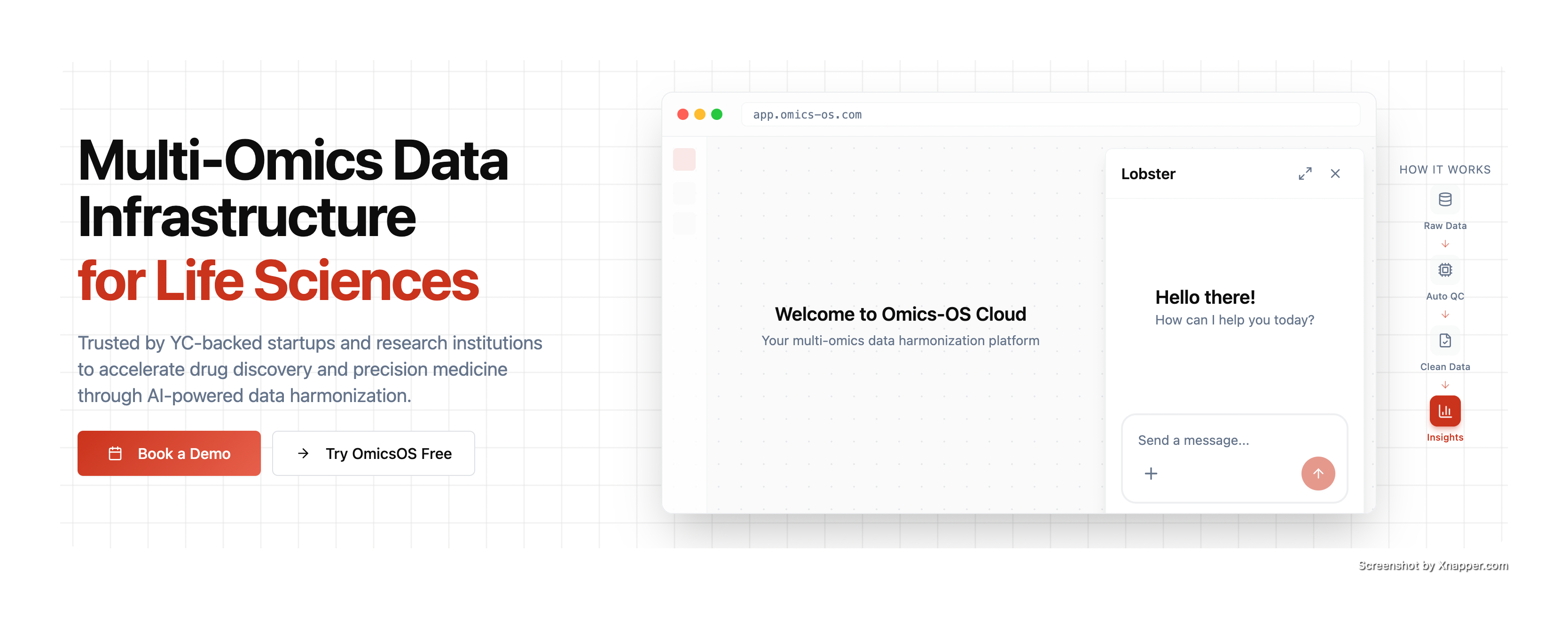Click the yellow window minimize dot
The height and width of the screenshot is (632, 1568).
[x=700, y=114]
